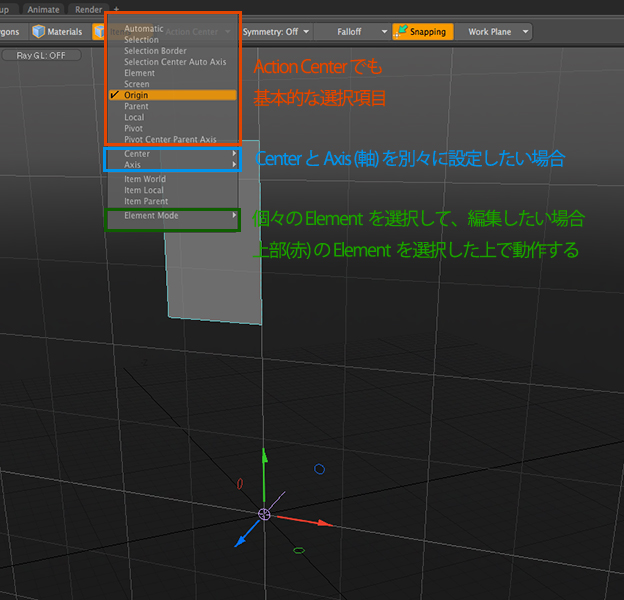
Task: Open the Falloff dropdown
Action: coord(356,32)
